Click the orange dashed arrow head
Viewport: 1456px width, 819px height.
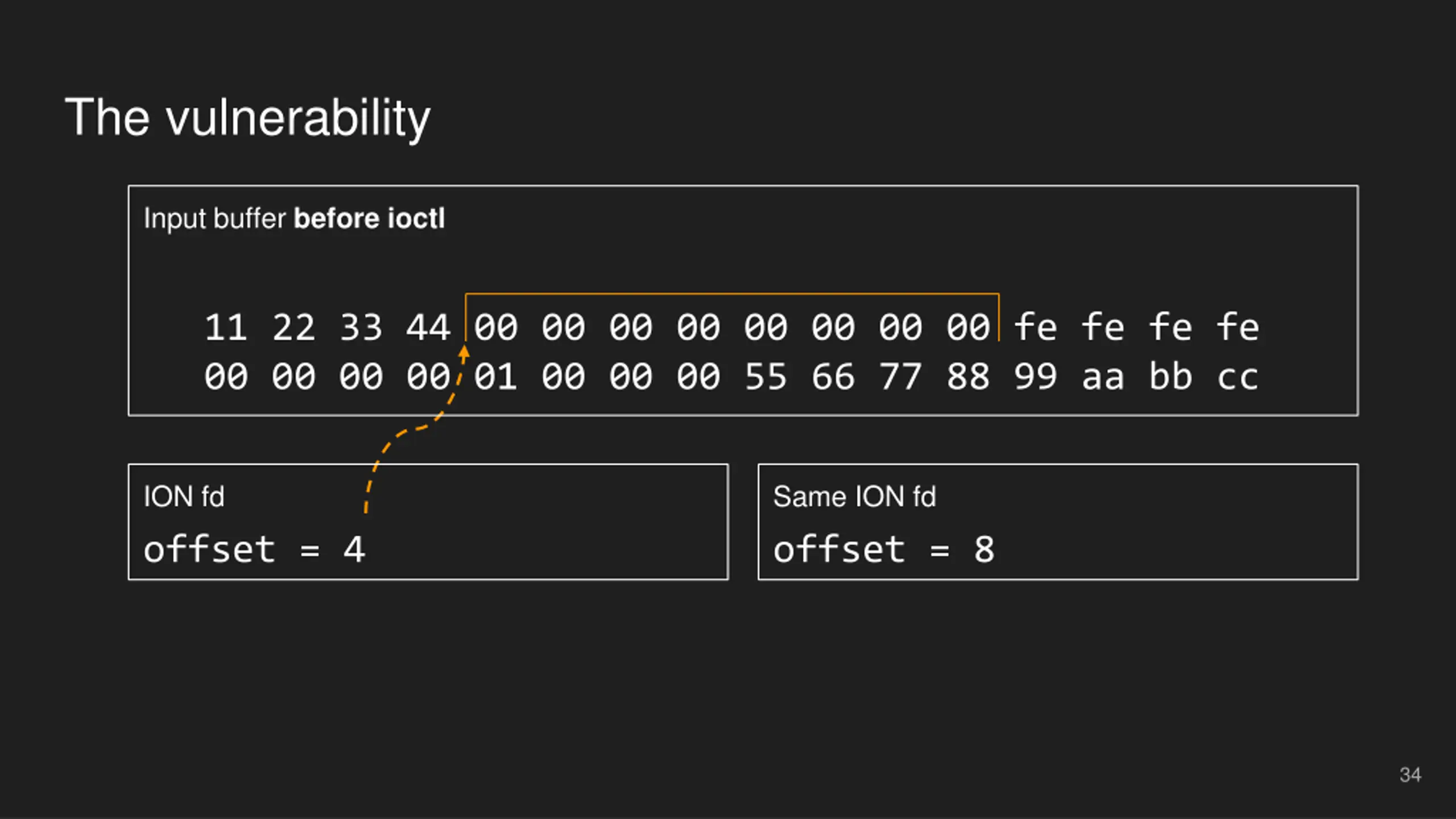pos(464,352)
